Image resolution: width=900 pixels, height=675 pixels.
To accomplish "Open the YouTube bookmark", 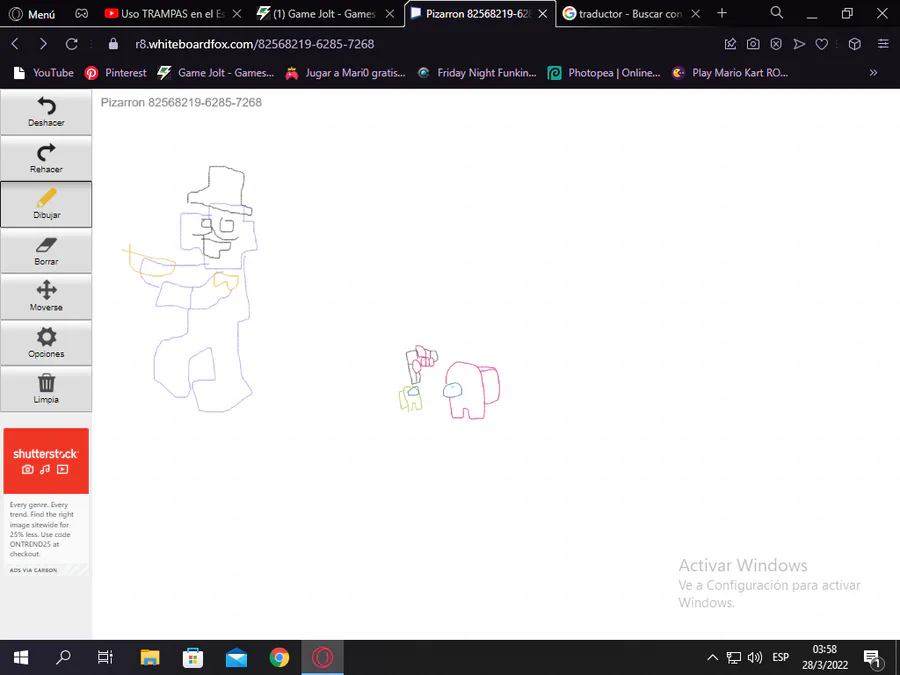I will coord(44,73).
